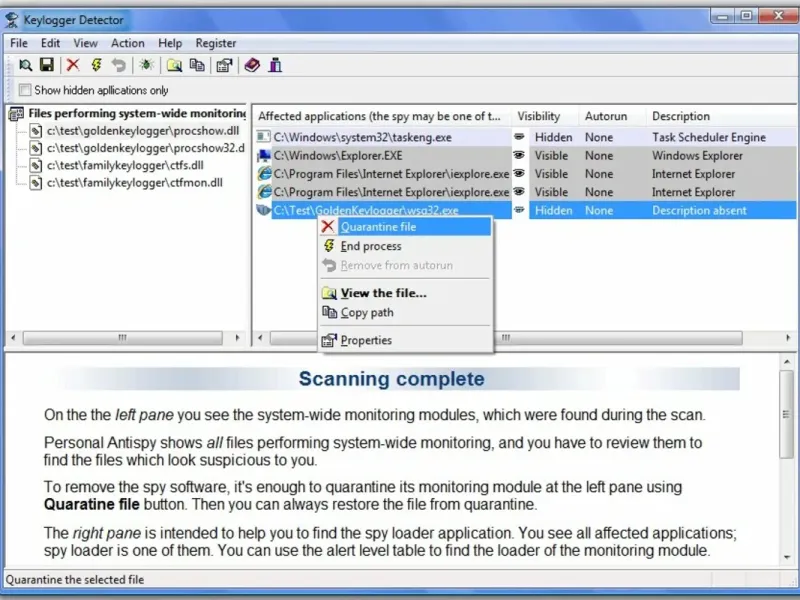800x600 pixels.
Task: Click the right pane scroll-right arrow
Action: (x=788, y=337)
